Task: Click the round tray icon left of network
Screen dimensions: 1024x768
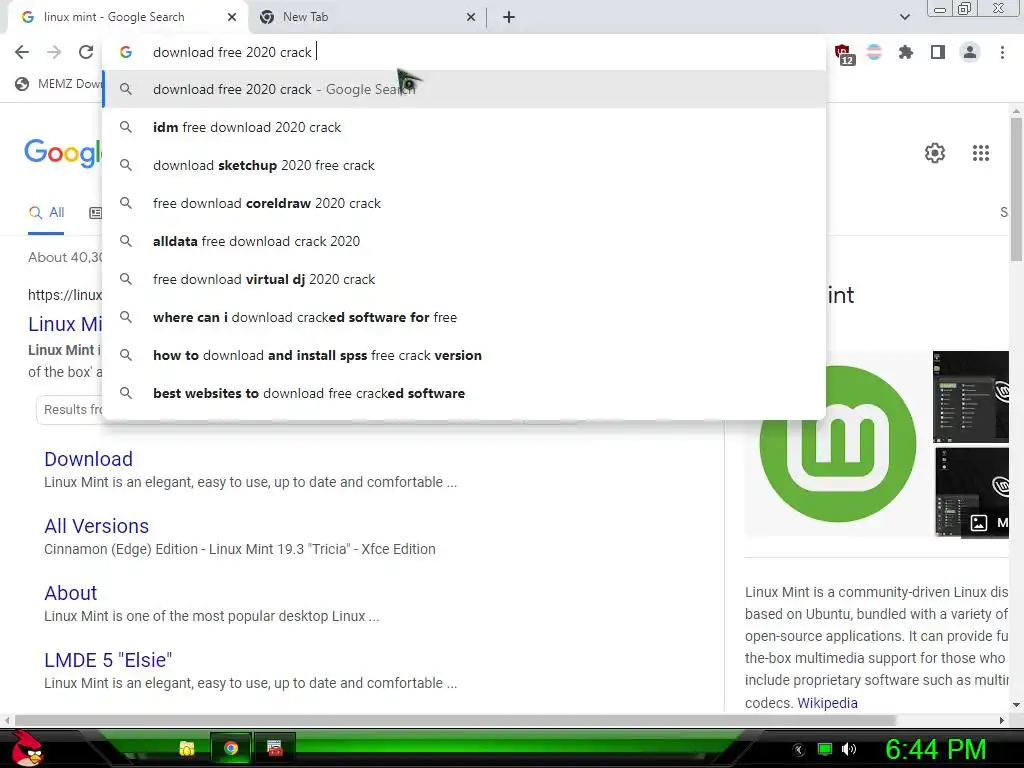Action: click(x=799, y=750)
